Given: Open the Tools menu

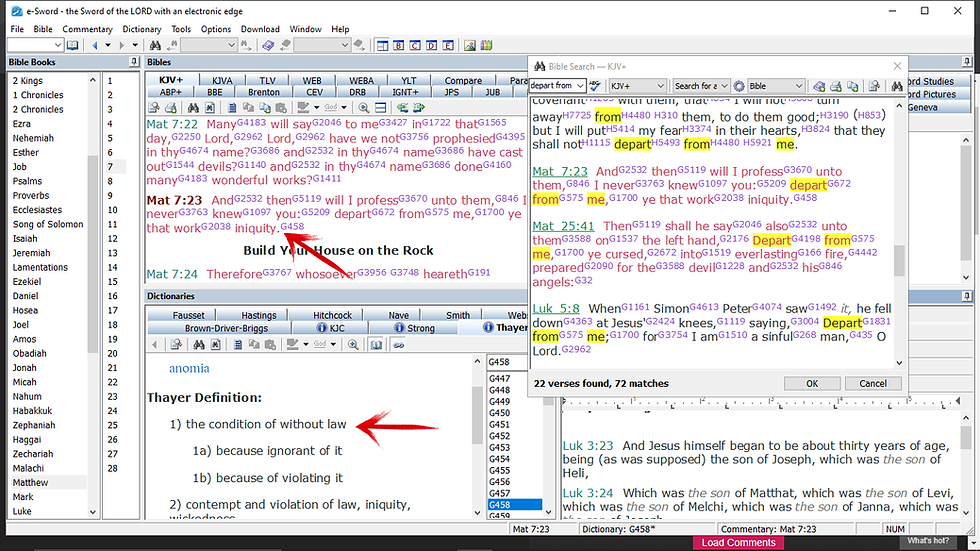Looking at the screenshot, I should coord(181,29).
